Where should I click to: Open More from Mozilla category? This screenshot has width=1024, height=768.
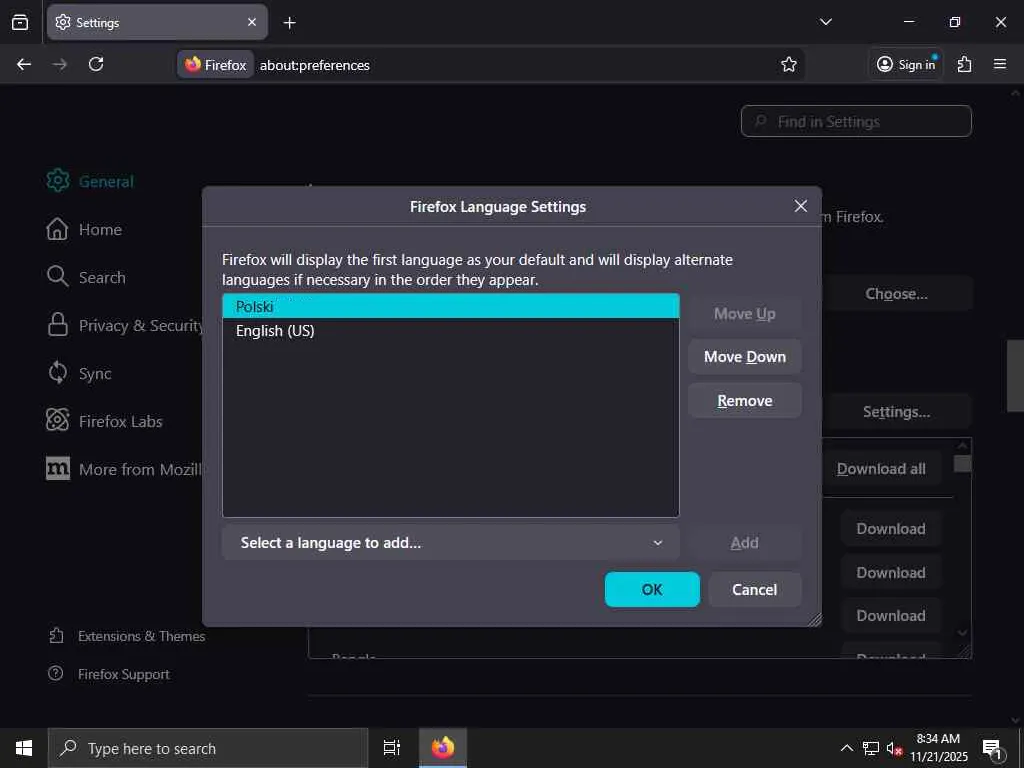(x=124, y=469)
